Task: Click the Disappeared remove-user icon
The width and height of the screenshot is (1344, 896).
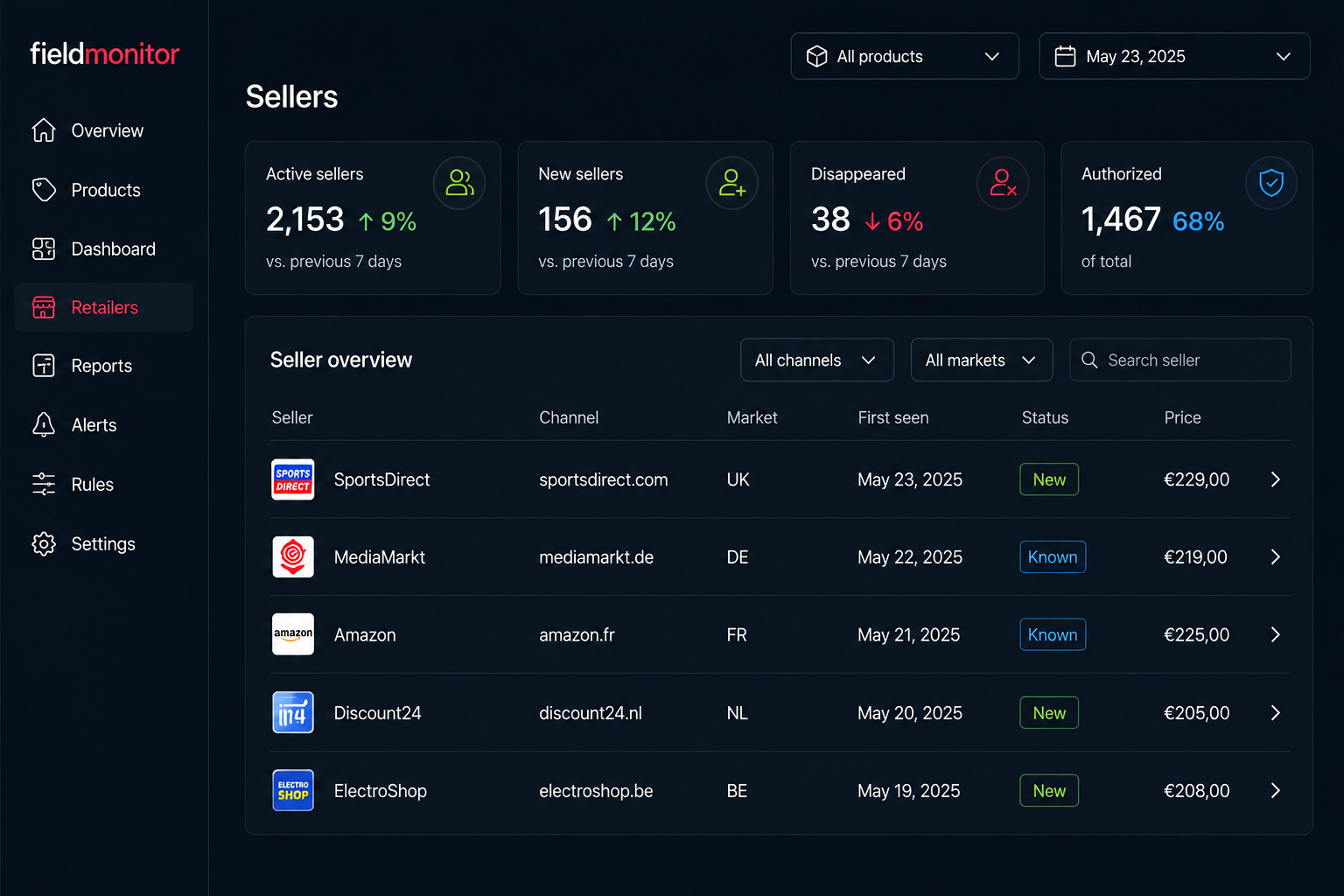Action: [x=1003, y=183]
